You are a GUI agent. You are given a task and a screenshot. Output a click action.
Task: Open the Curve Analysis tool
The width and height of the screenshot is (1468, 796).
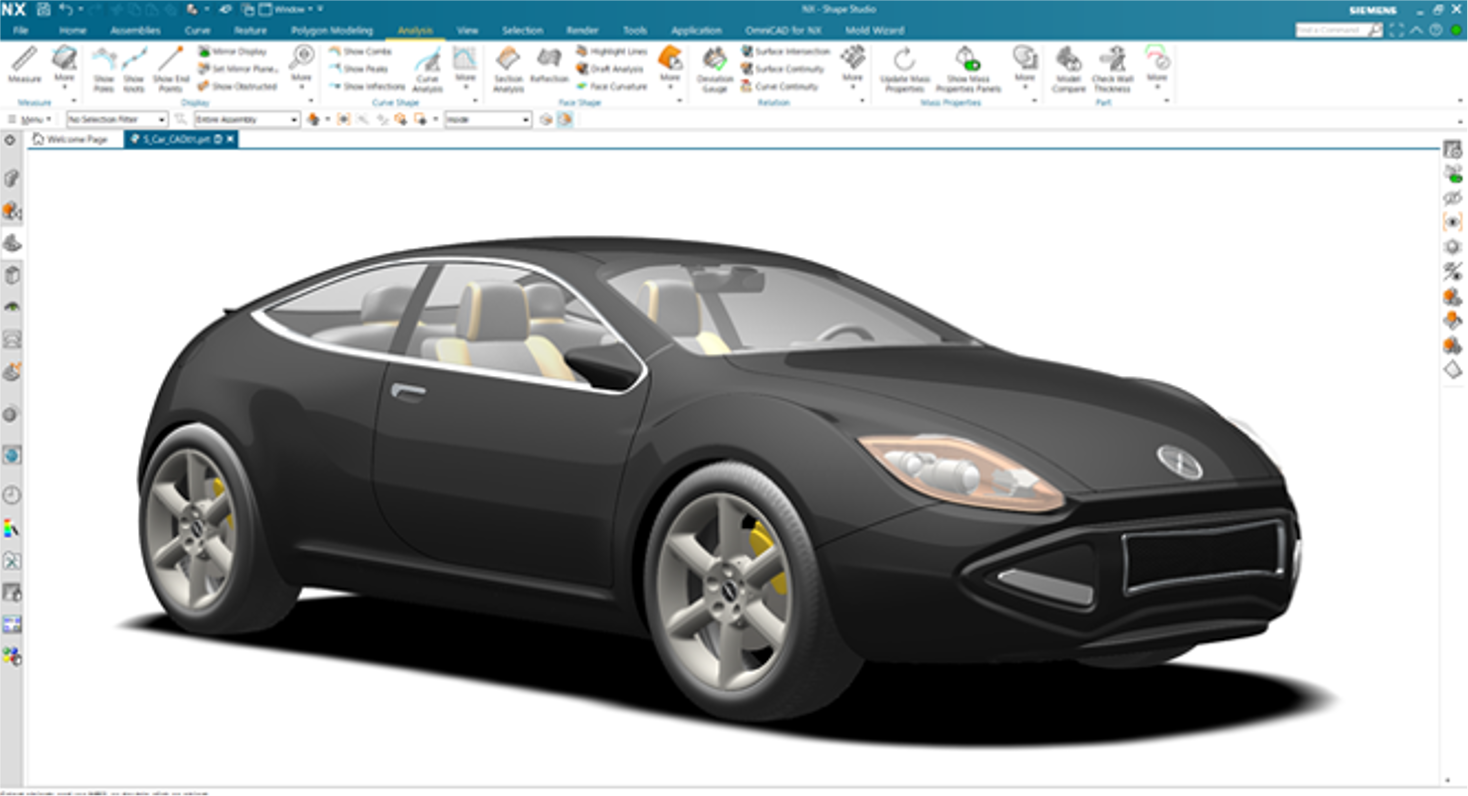[x=427, y=68]
